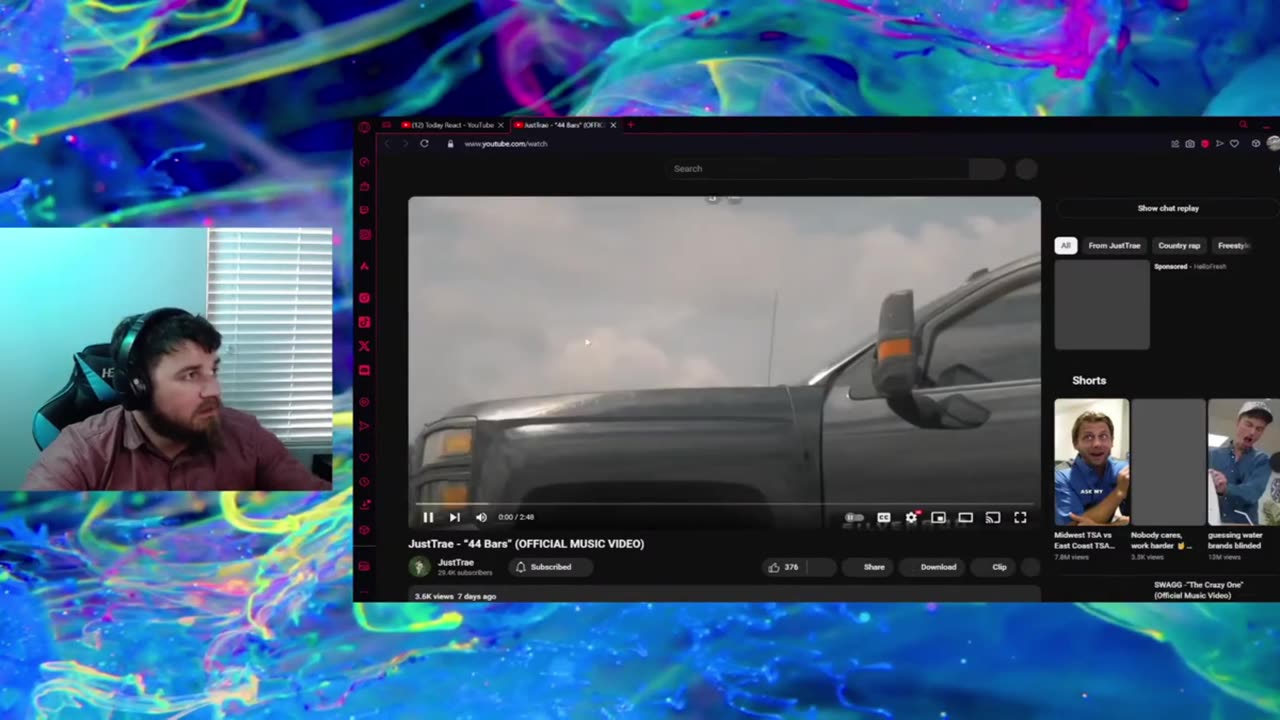Open the HelloFresh sponsored thumbnail

point(1102,305)
